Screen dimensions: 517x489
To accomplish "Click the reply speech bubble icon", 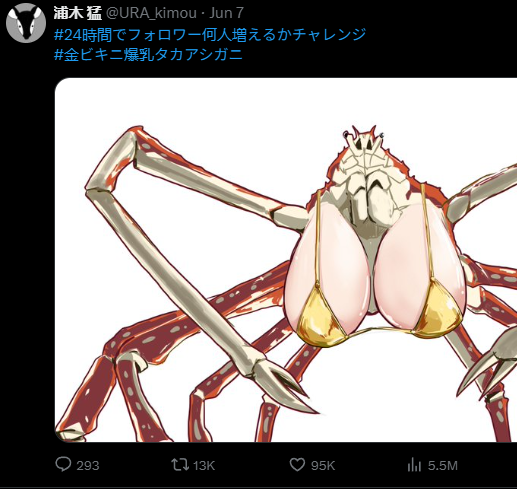I will coord(63,464).
